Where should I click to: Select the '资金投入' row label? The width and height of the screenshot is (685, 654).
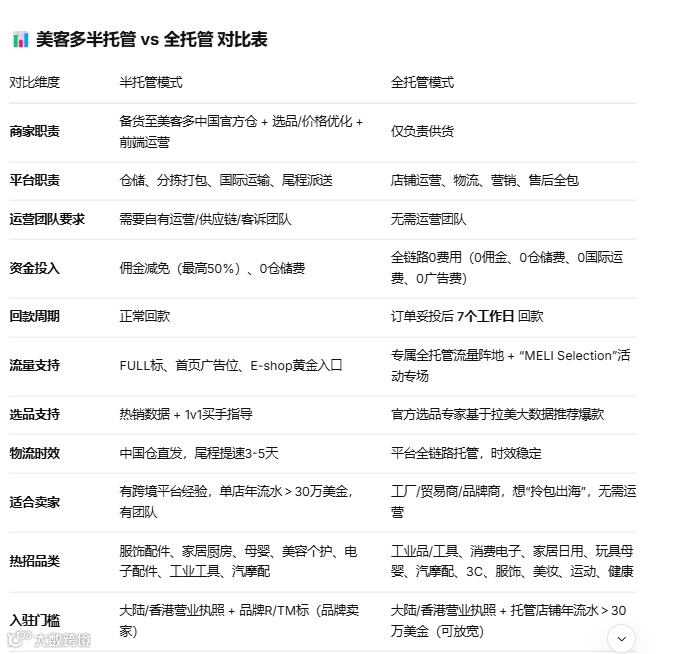[x=35, y=268]
